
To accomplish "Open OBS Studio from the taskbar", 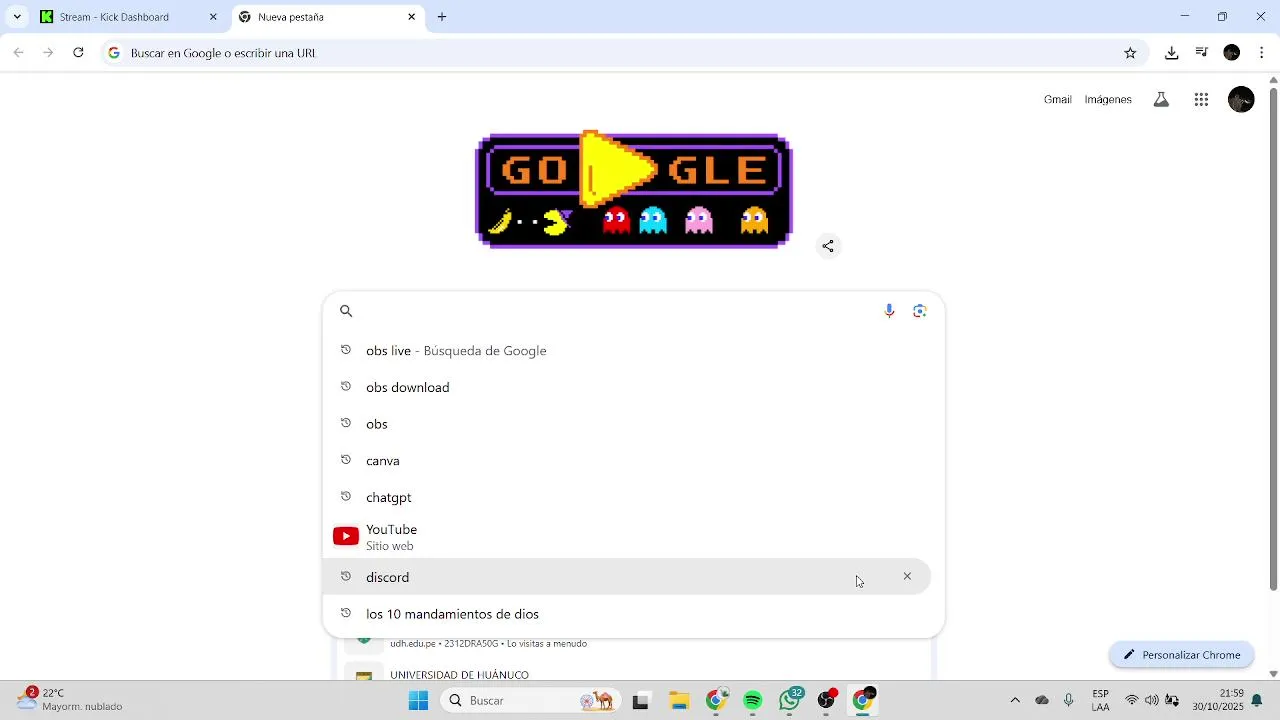I will pyautogui.click(x=827, y=701).
